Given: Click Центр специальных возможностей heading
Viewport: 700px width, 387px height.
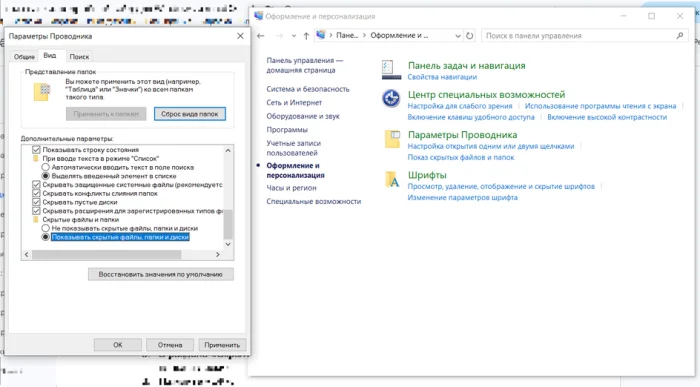Looking at the screenshot, I should (486, 95).
